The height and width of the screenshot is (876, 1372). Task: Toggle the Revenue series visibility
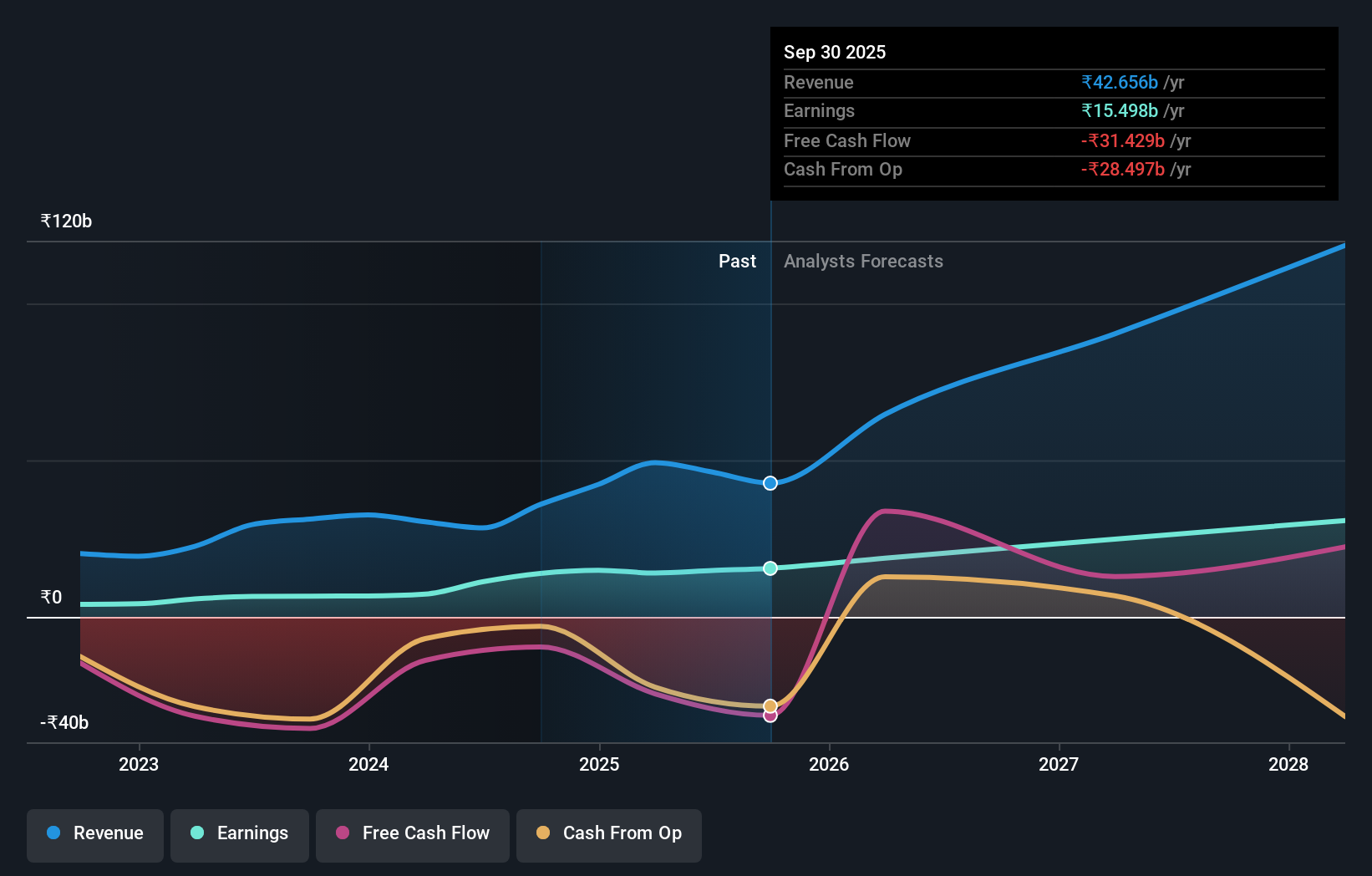(x=94, y=833)
